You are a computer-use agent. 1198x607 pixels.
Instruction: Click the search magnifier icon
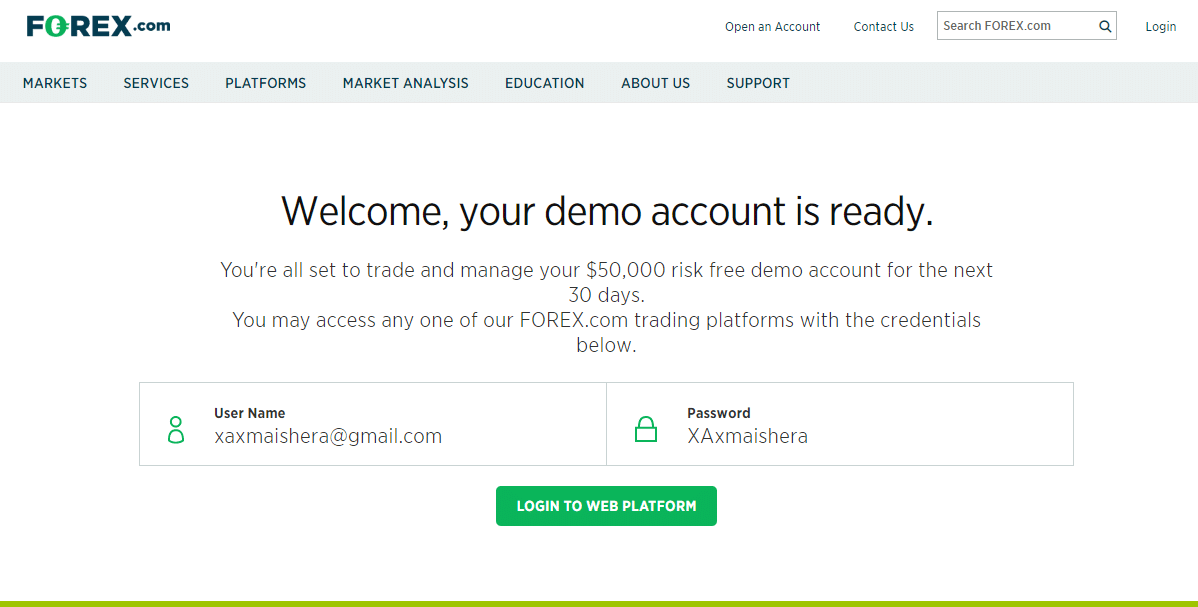1104,25
